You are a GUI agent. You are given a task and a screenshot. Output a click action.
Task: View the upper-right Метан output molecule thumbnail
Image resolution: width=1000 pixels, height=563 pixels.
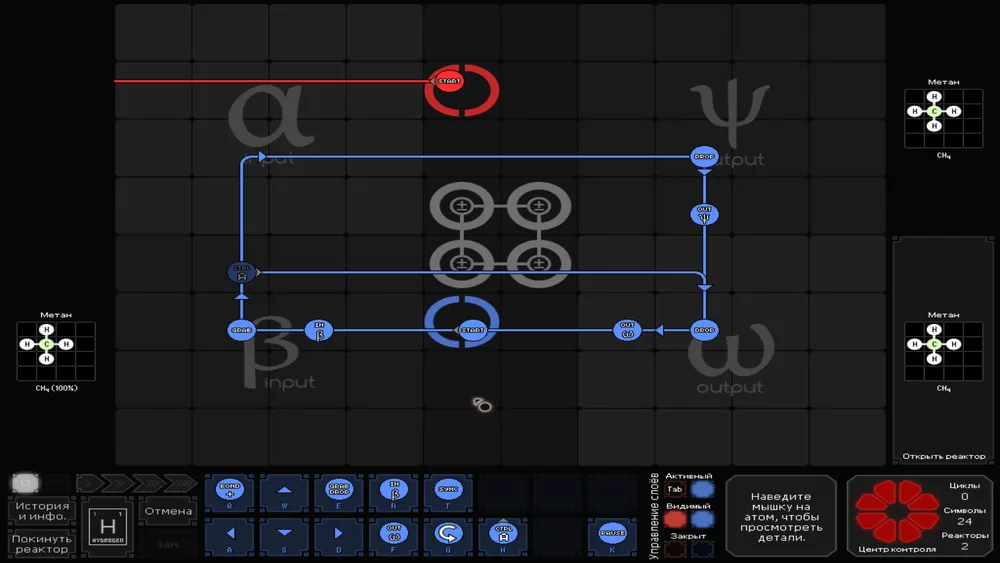pos(943,119)
